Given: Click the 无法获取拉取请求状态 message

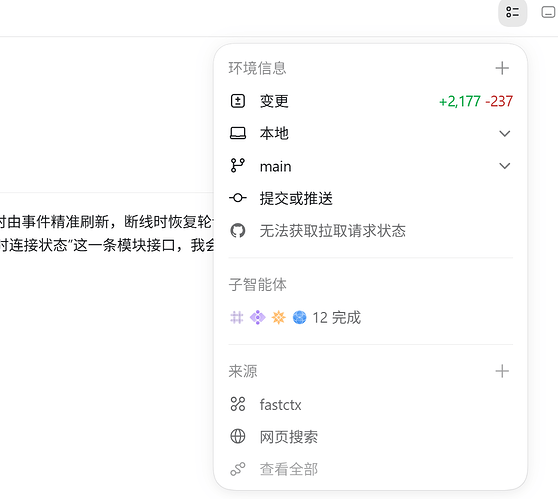Looking at the screenshot, I should (332, 231).
